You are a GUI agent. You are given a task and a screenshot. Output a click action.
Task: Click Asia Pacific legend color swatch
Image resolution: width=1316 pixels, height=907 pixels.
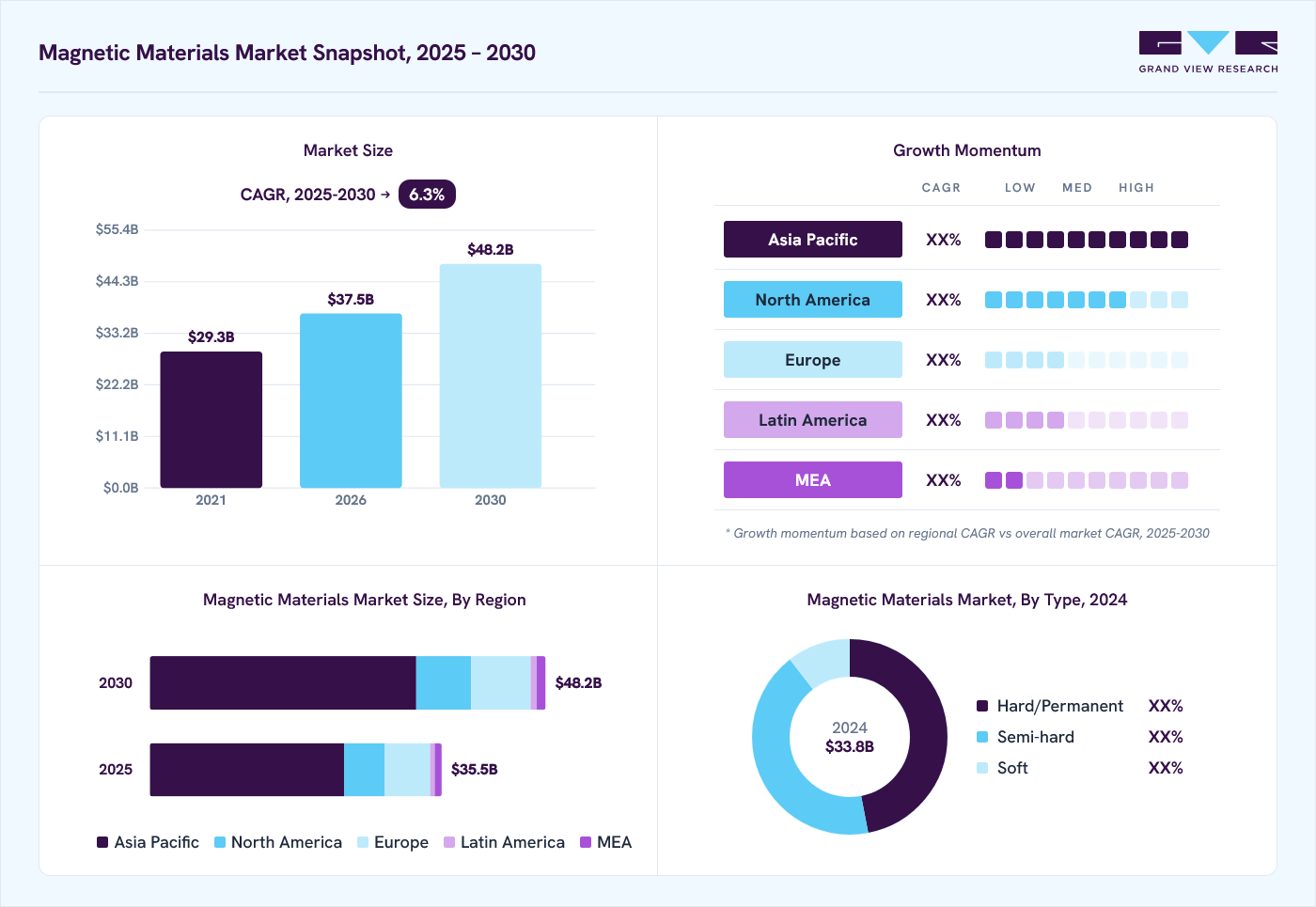[x=102, y=842]
